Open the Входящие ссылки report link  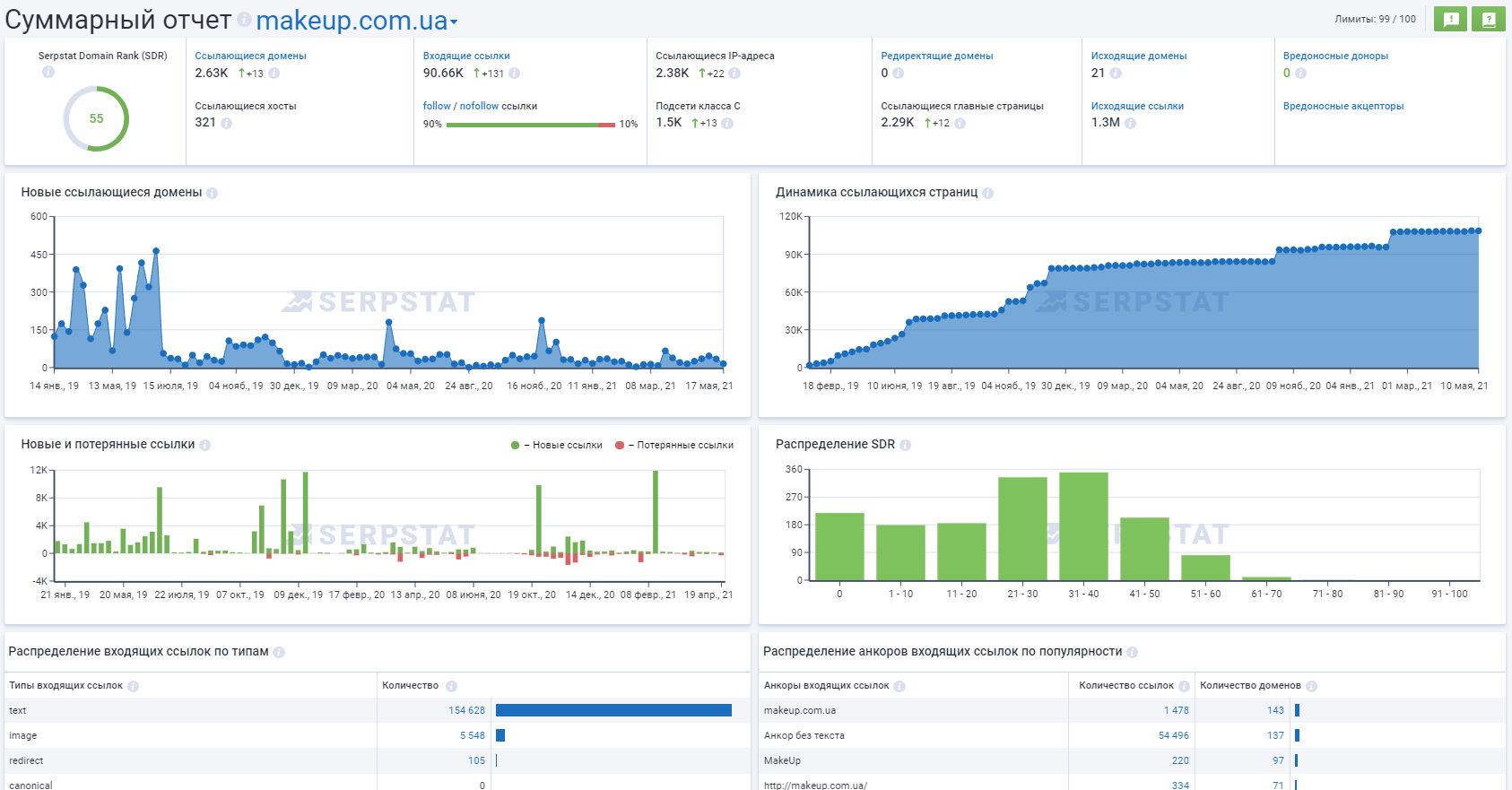(466, 56)
